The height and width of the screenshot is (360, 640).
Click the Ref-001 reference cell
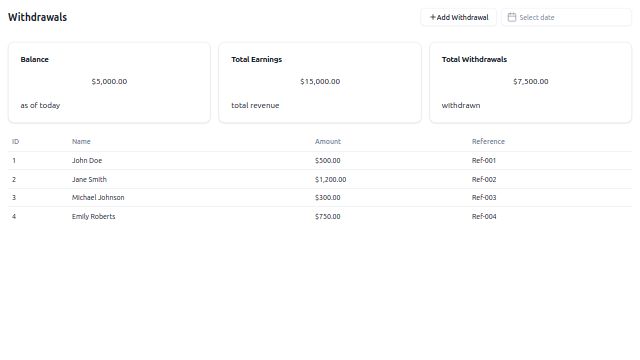pyautogui.click(x=484, y=161)
